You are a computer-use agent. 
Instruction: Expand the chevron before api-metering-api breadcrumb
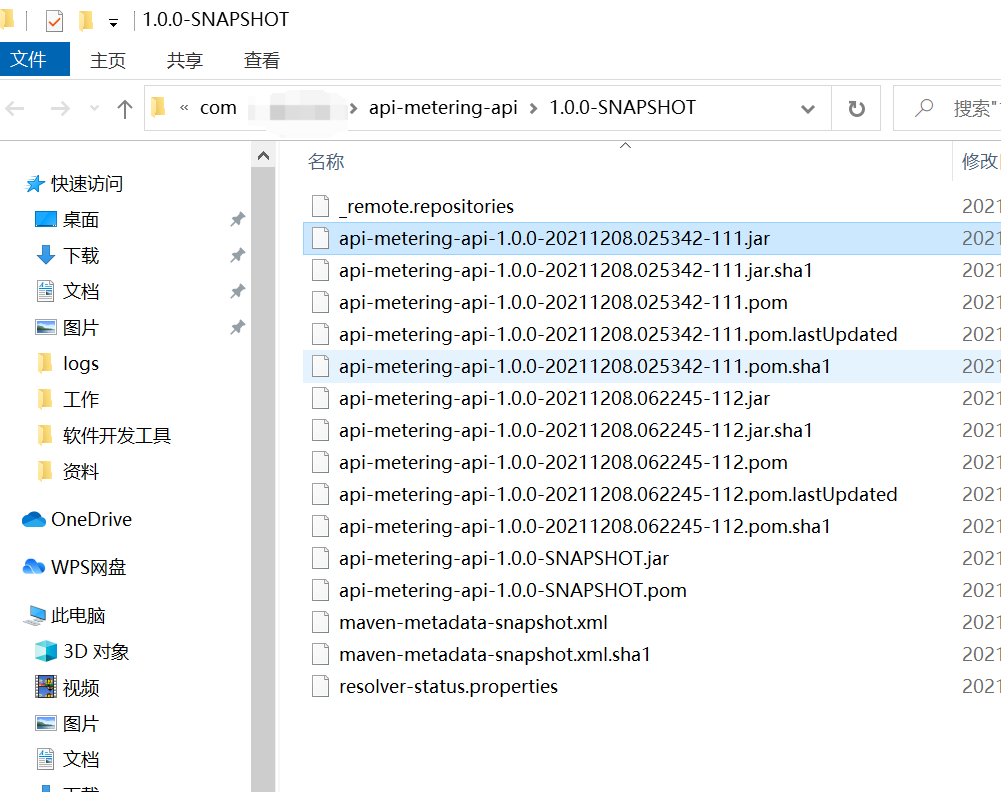pyautogui.click(x=353, y=108)
